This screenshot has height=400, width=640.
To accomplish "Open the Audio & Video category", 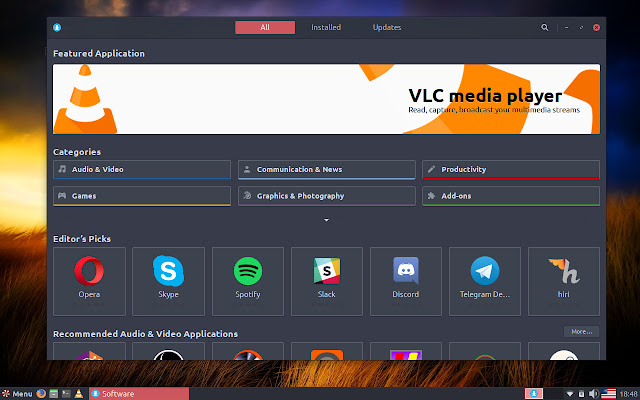I will (x=142, y=169).
